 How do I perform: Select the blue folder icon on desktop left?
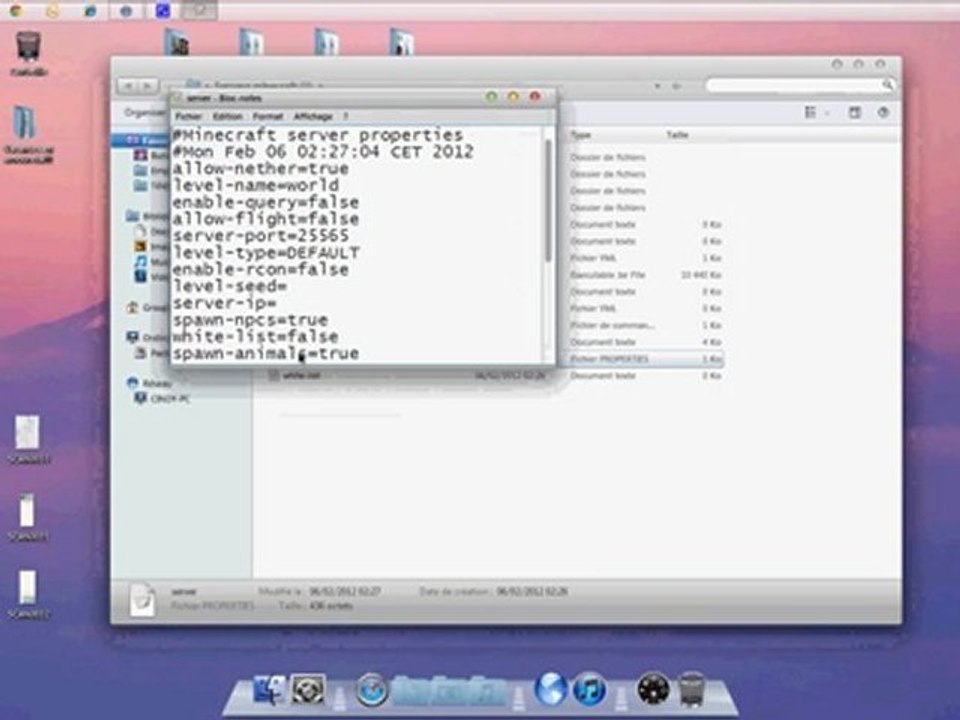coord(26,124)
